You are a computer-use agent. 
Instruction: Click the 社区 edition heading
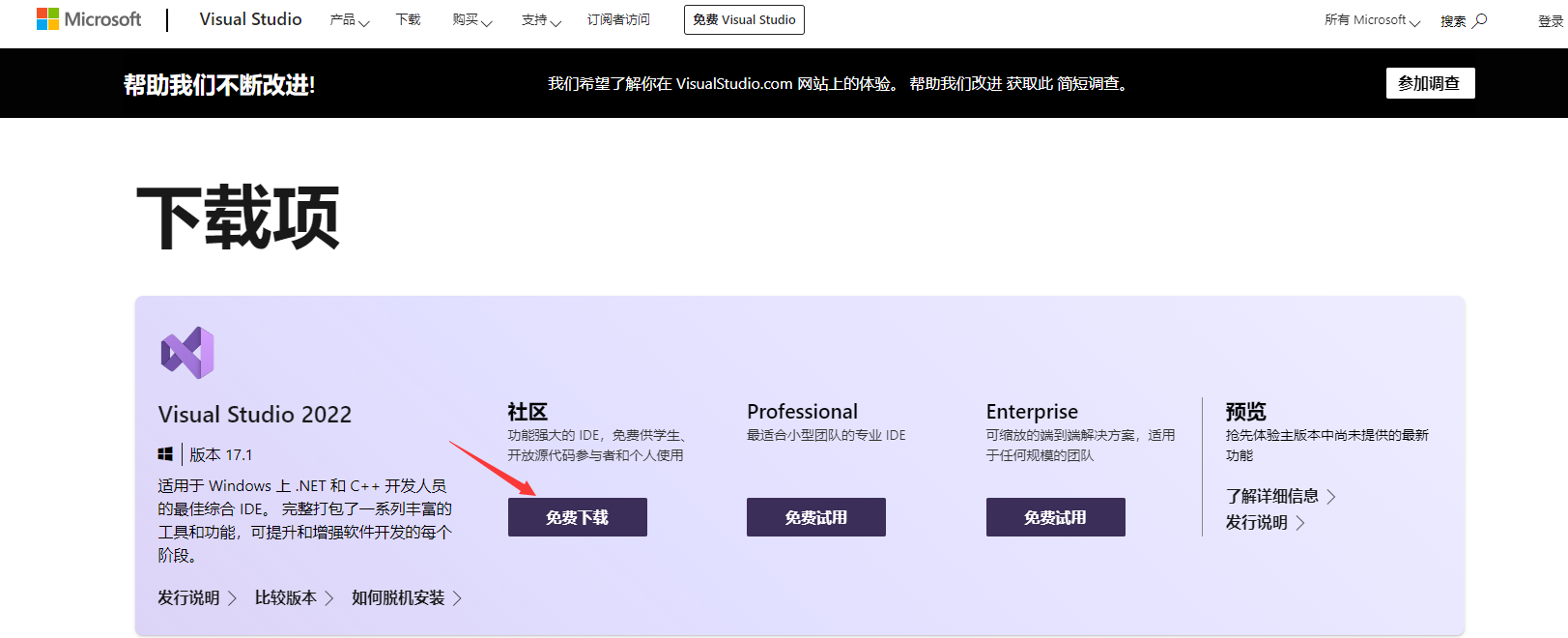[527, 412]
